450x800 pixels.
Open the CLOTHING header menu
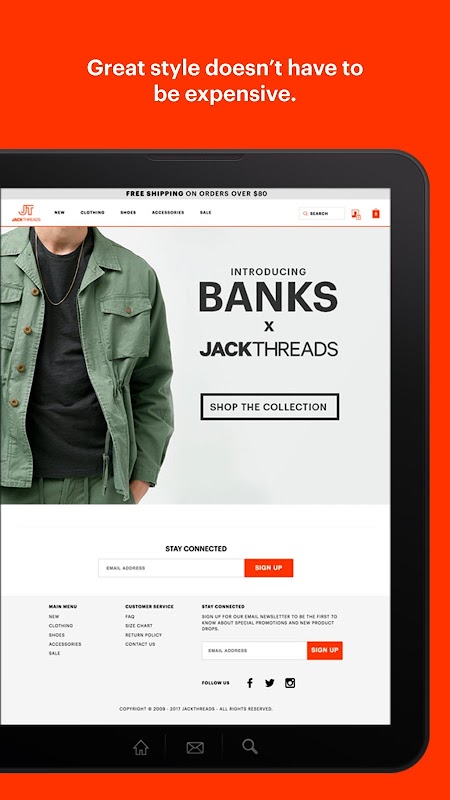(92, 212)
